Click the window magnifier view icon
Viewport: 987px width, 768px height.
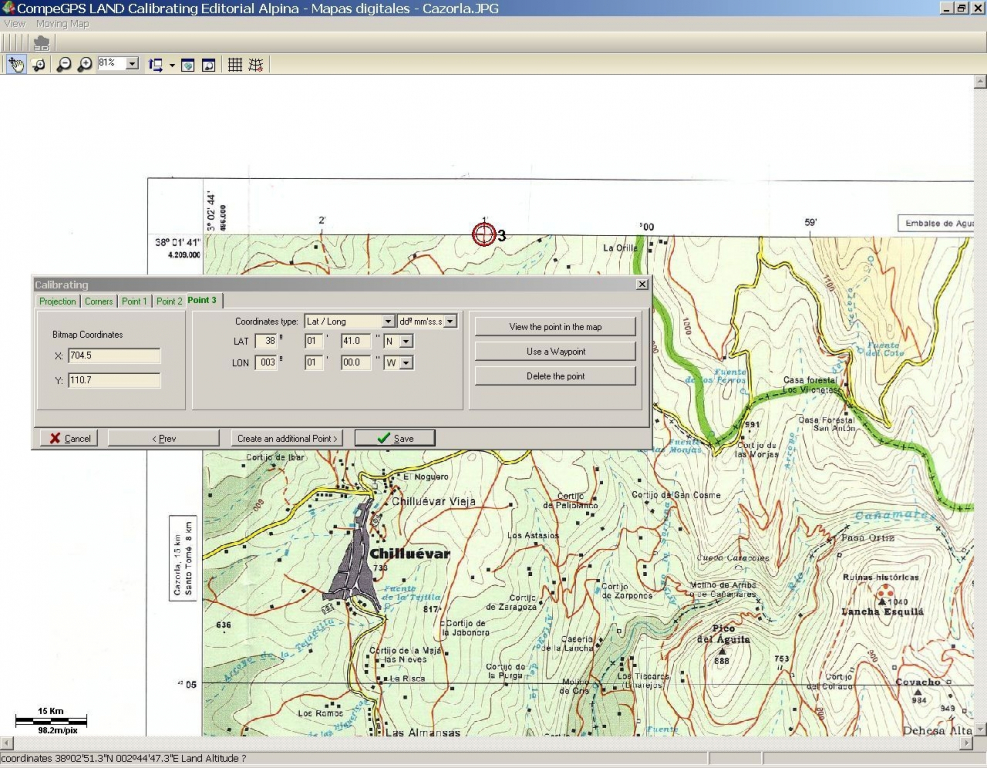208,64
